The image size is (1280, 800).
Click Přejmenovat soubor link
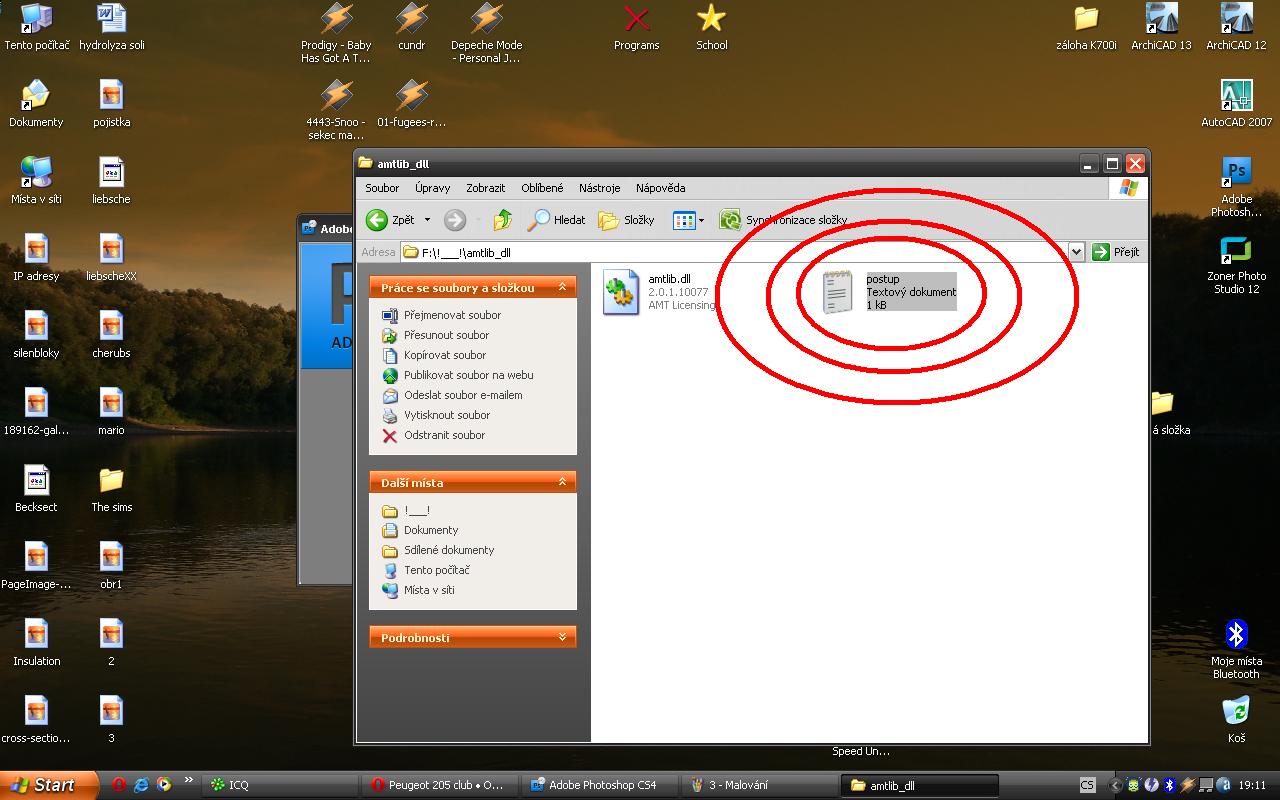coord(451,315)
